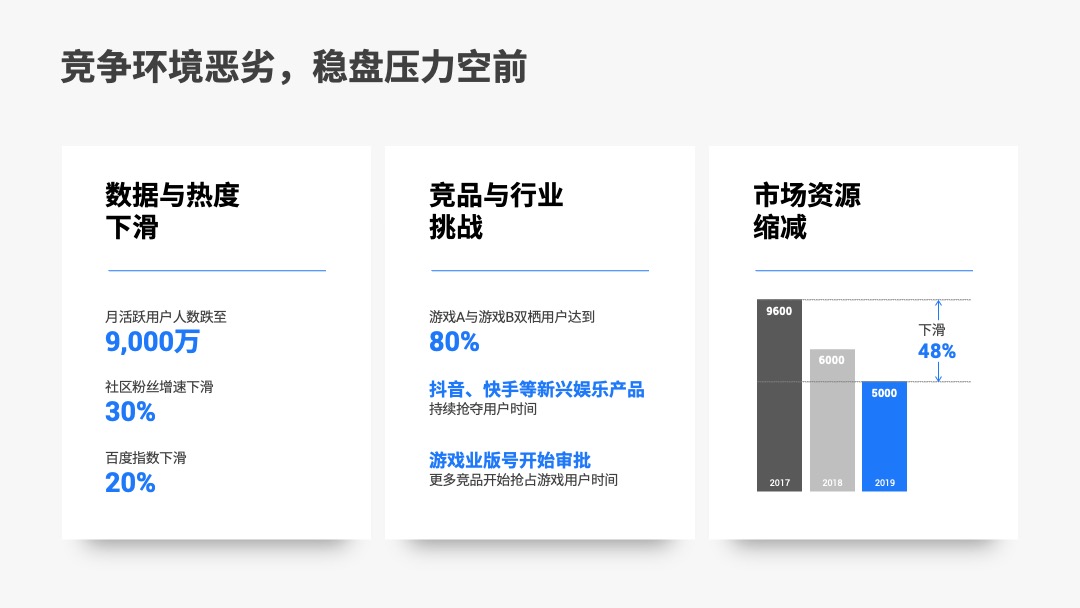Click the 2017 year label
The height and width of the screenshot is (608, 1080).
coord(780,483)
